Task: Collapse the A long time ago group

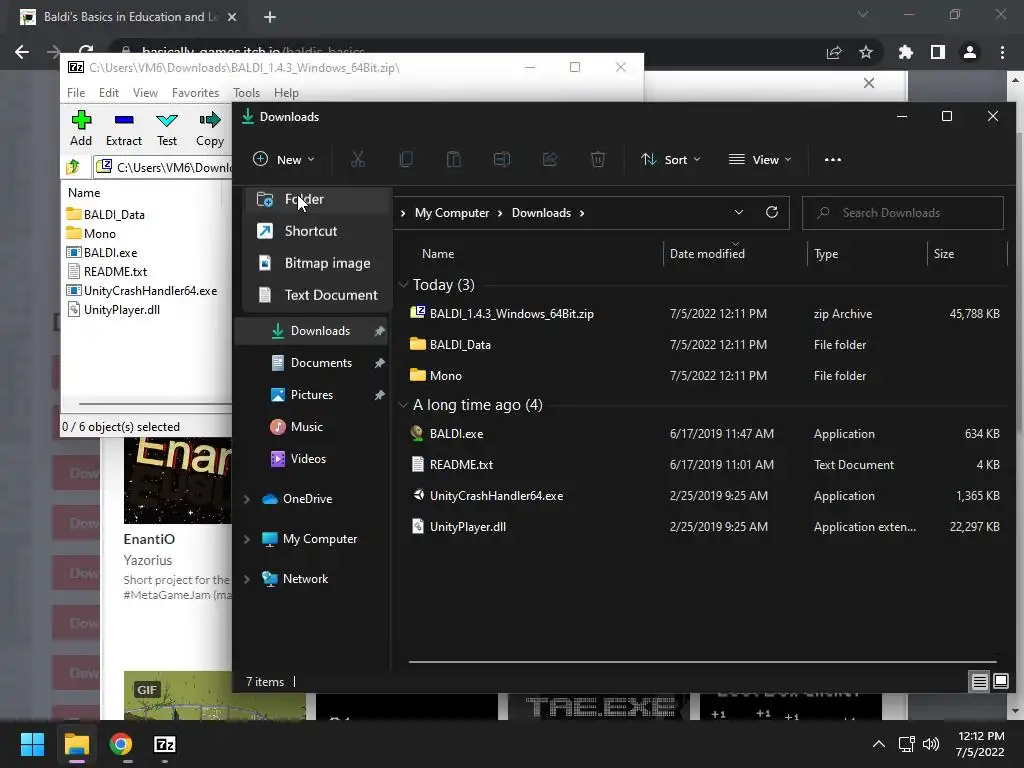Action: pos(404,405)
